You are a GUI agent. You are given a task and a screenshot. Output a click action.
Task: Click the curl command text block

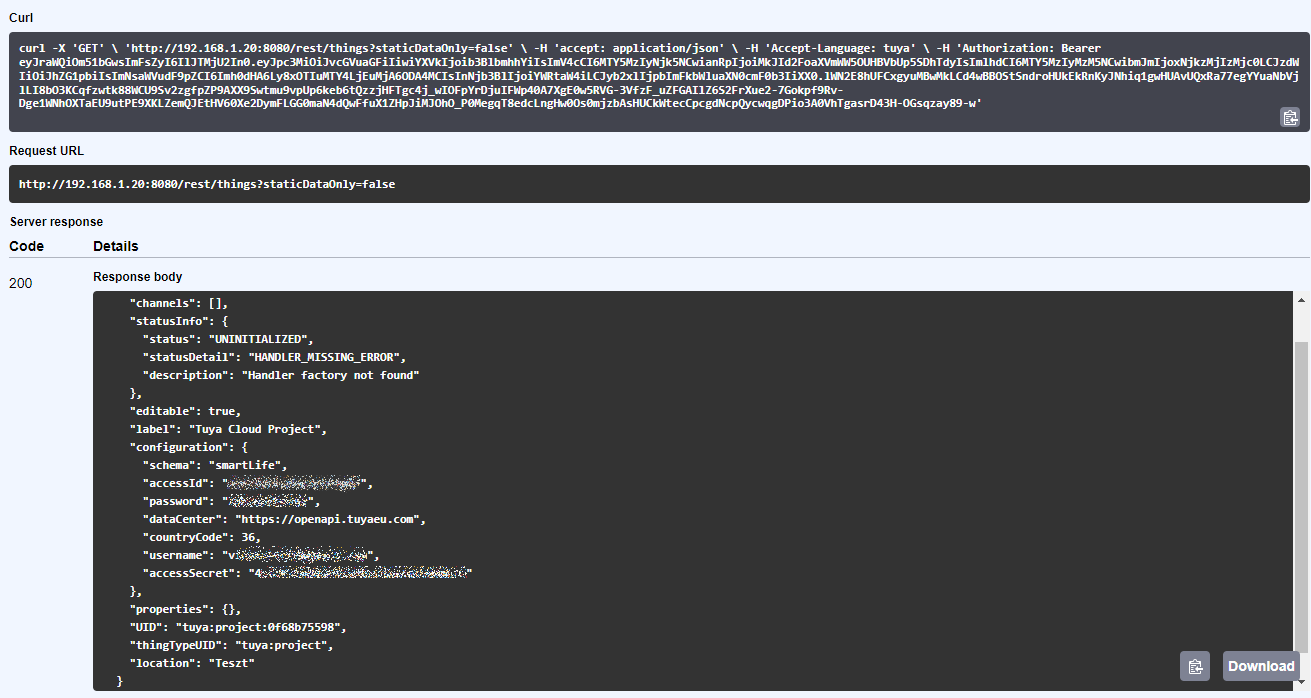point(659,82)
